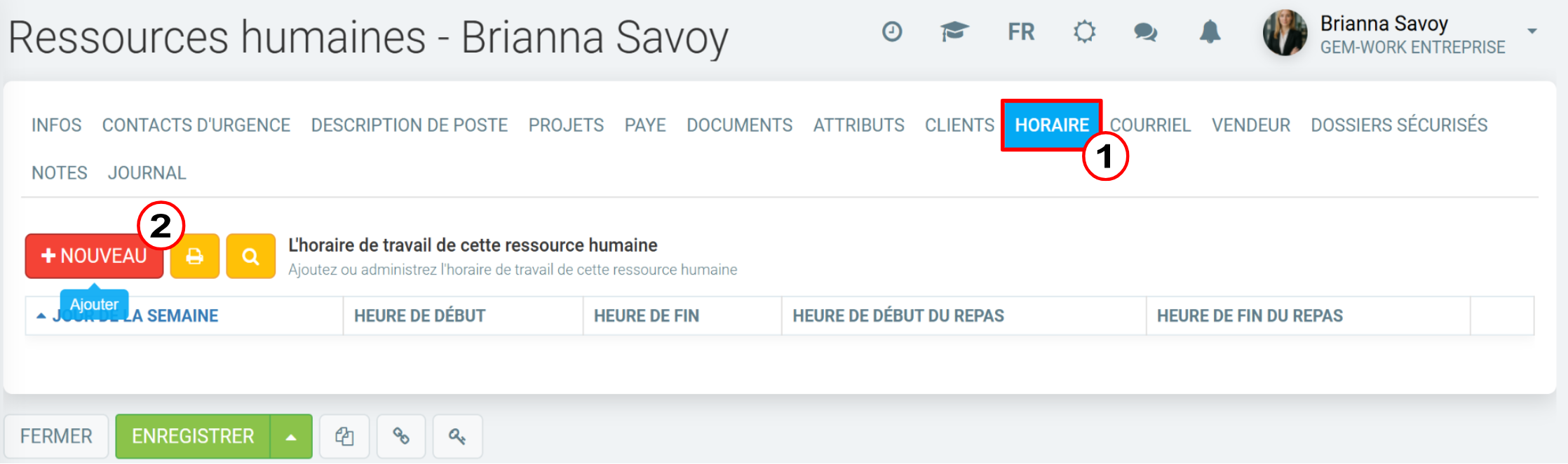The width and height of the screenshot is (1568, 464).
Task: Switch language with the FR button
Action: point(1021,32)
